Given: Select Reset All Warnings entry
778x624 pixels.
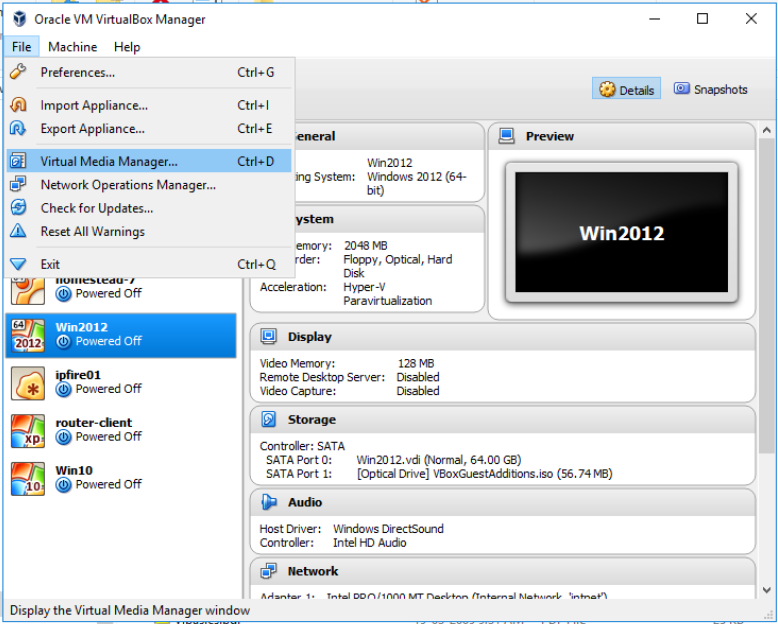Looking at the screenshot, I should coord(149,231).
